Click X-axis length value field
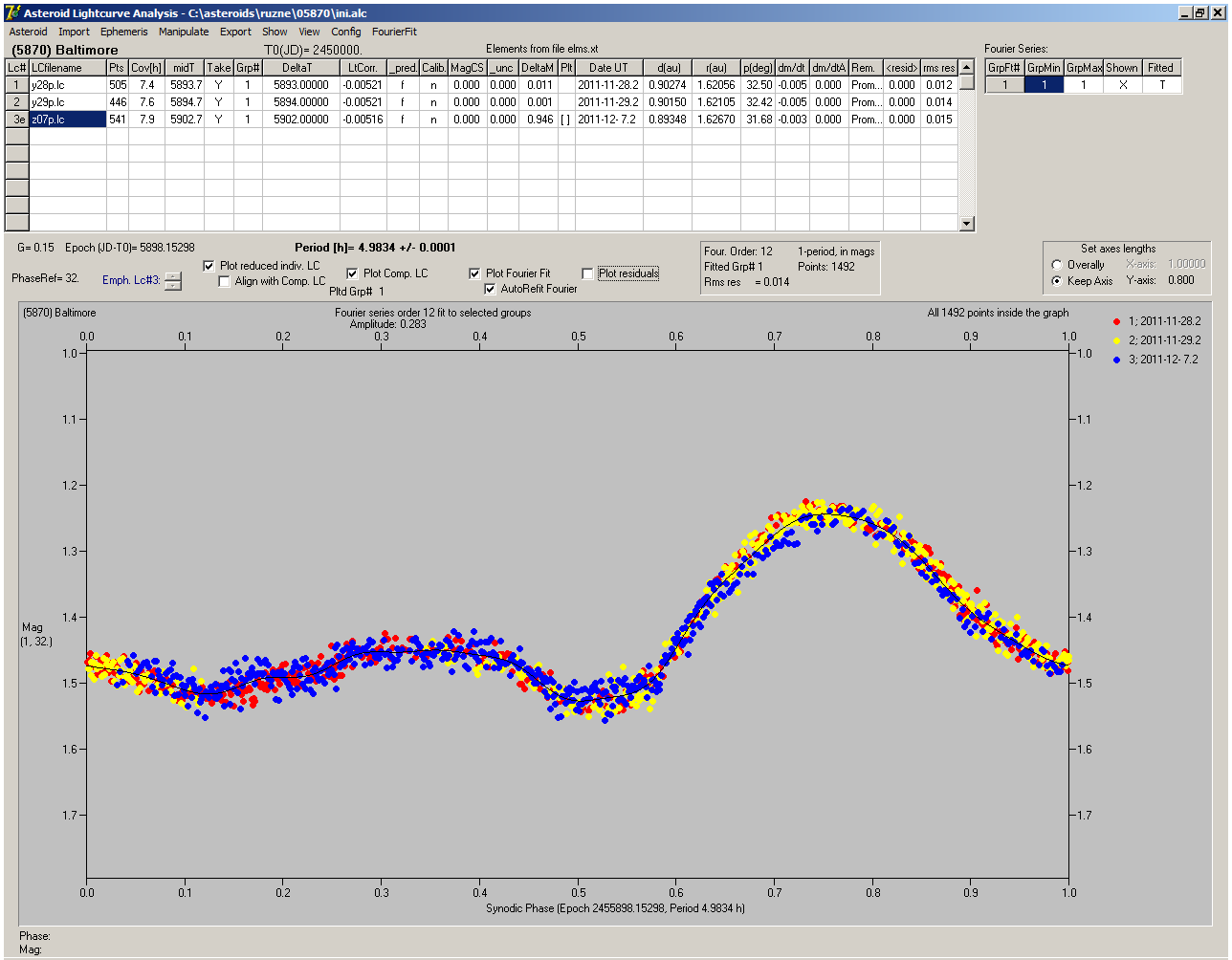Viewport: 1232px width, 960px height. point(1186,264)
